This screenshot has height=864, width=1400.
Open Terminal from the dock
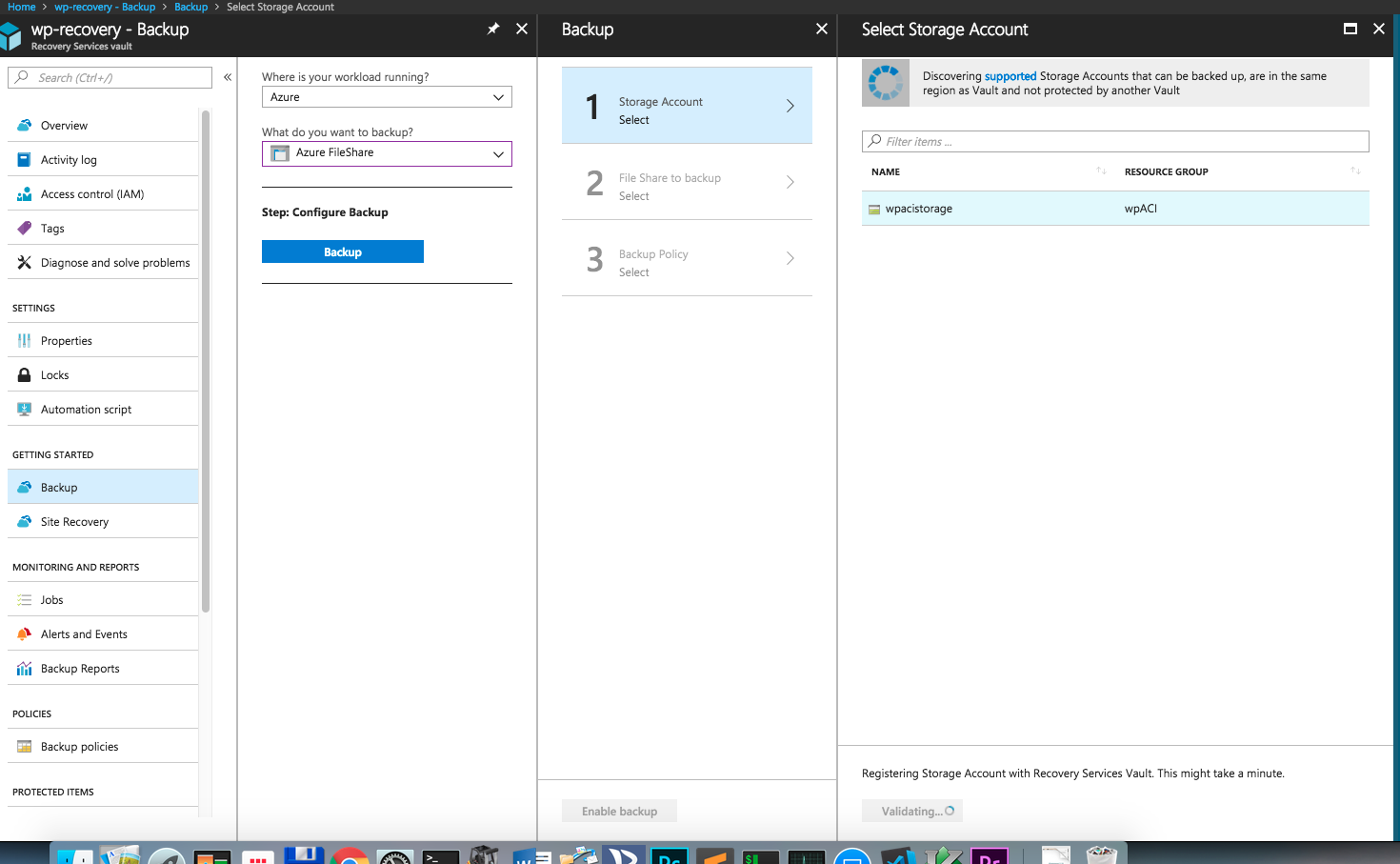(441, 856)
